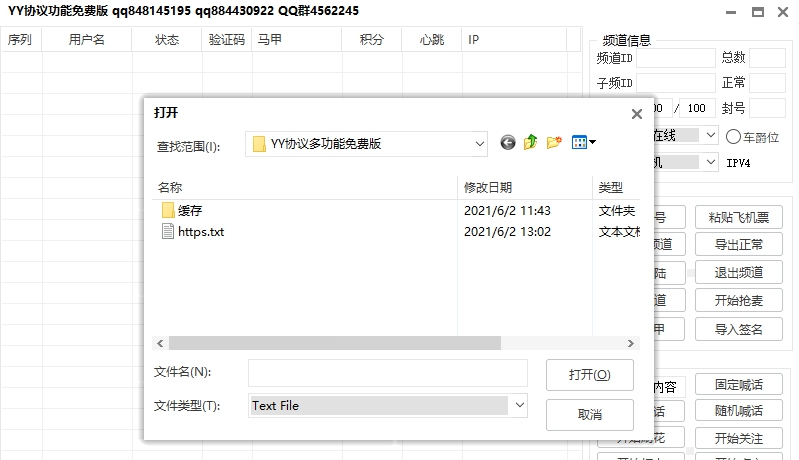Click the 状态 column header
The image size is (799, 460).
click(167, 40)
